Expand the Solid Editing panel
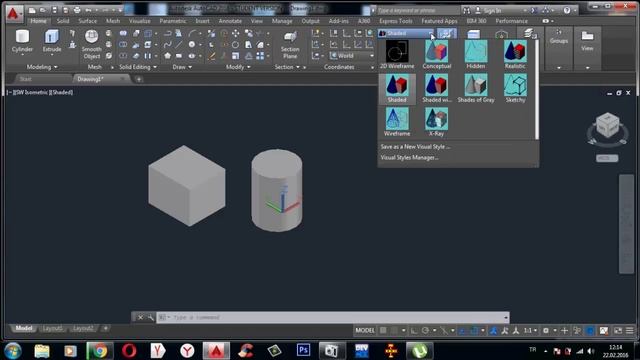This screenshot has height=360, width=640. click(x=138, y=67)
